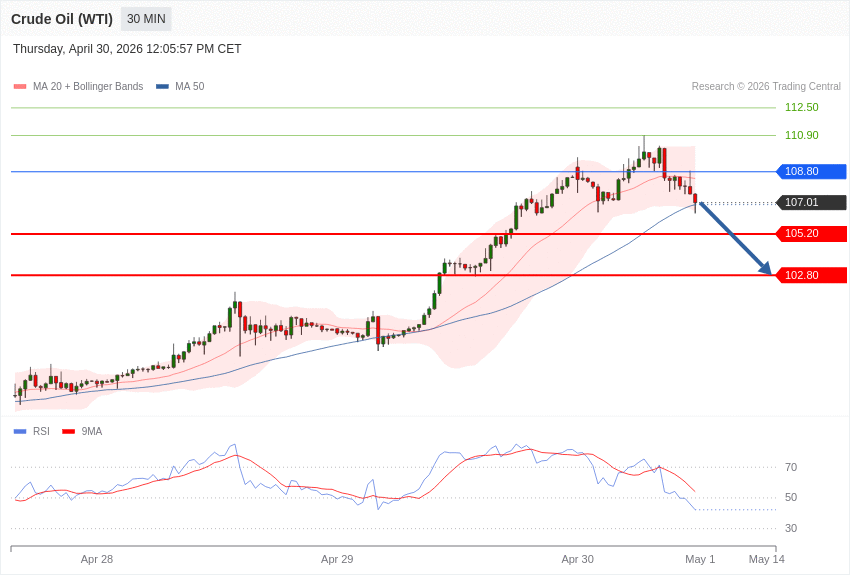The height and width of the screenshot is (576, 850).
Task: Click the red 9MA legend swatch
Action: (68, 432)
